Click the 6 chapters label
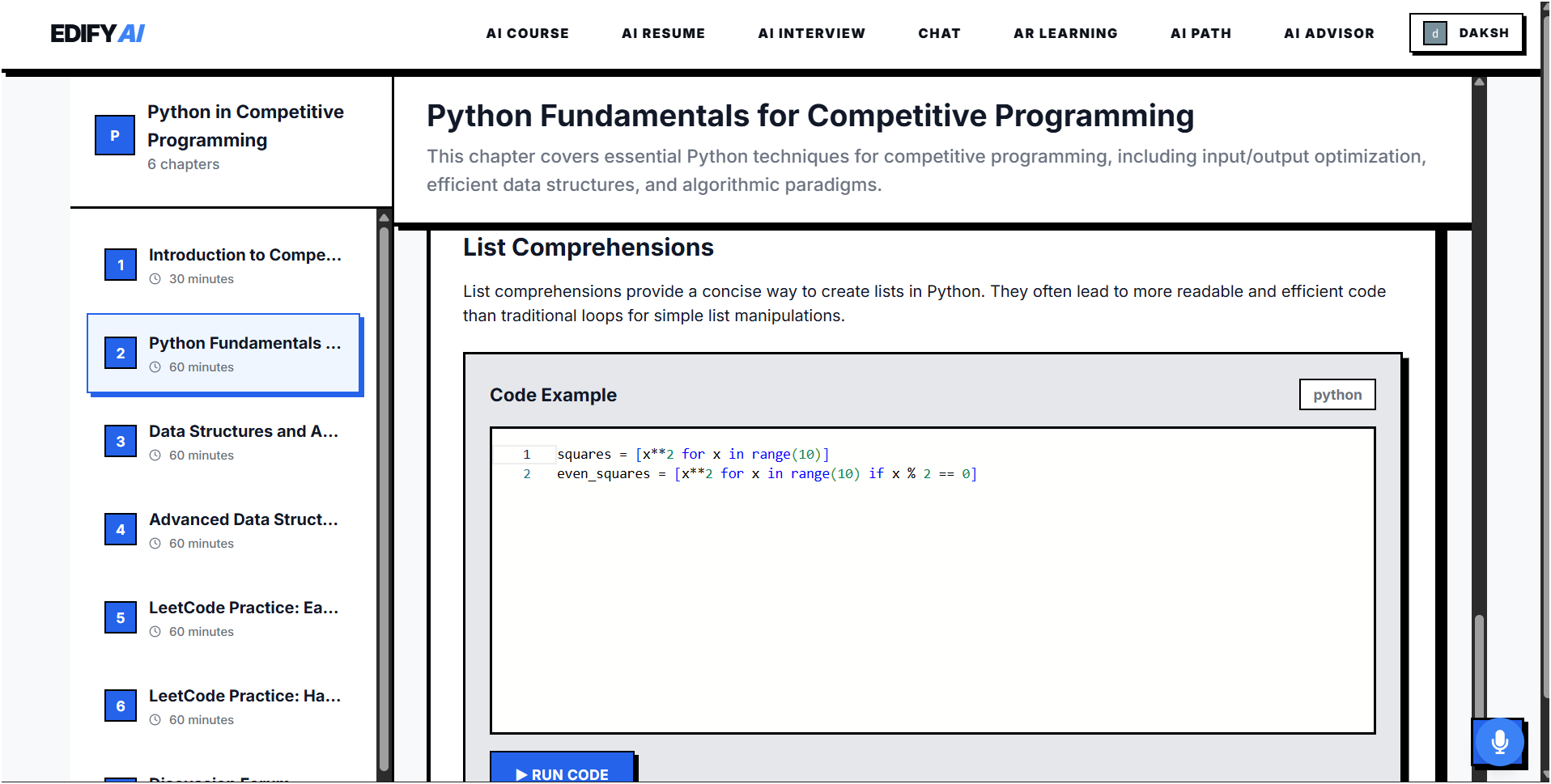Screen dimensions: 1551x784 point(183,164)
